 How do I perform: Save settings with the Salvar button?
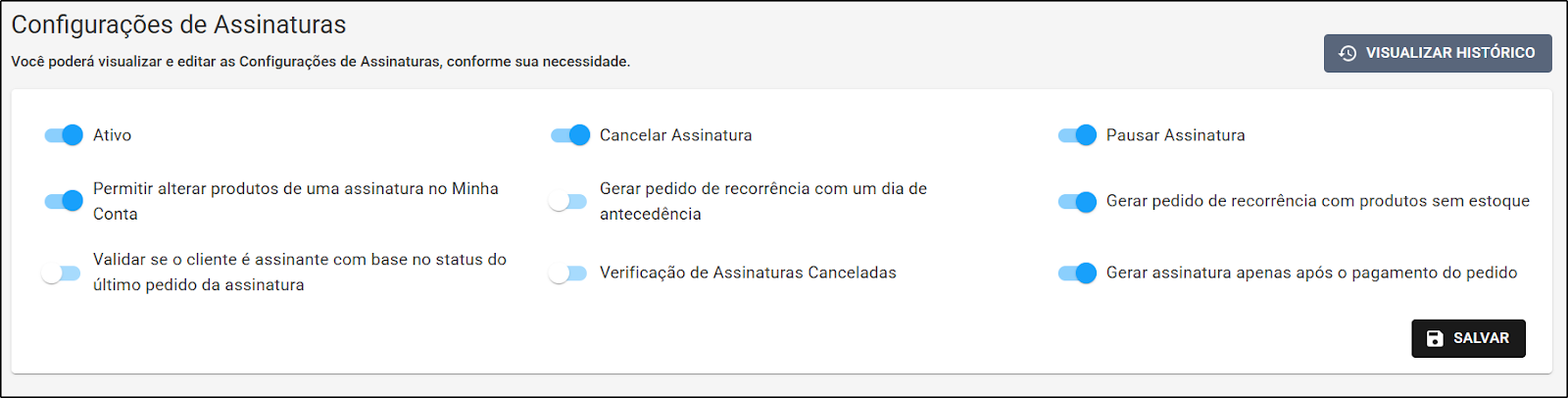[x=1468, y=338]
